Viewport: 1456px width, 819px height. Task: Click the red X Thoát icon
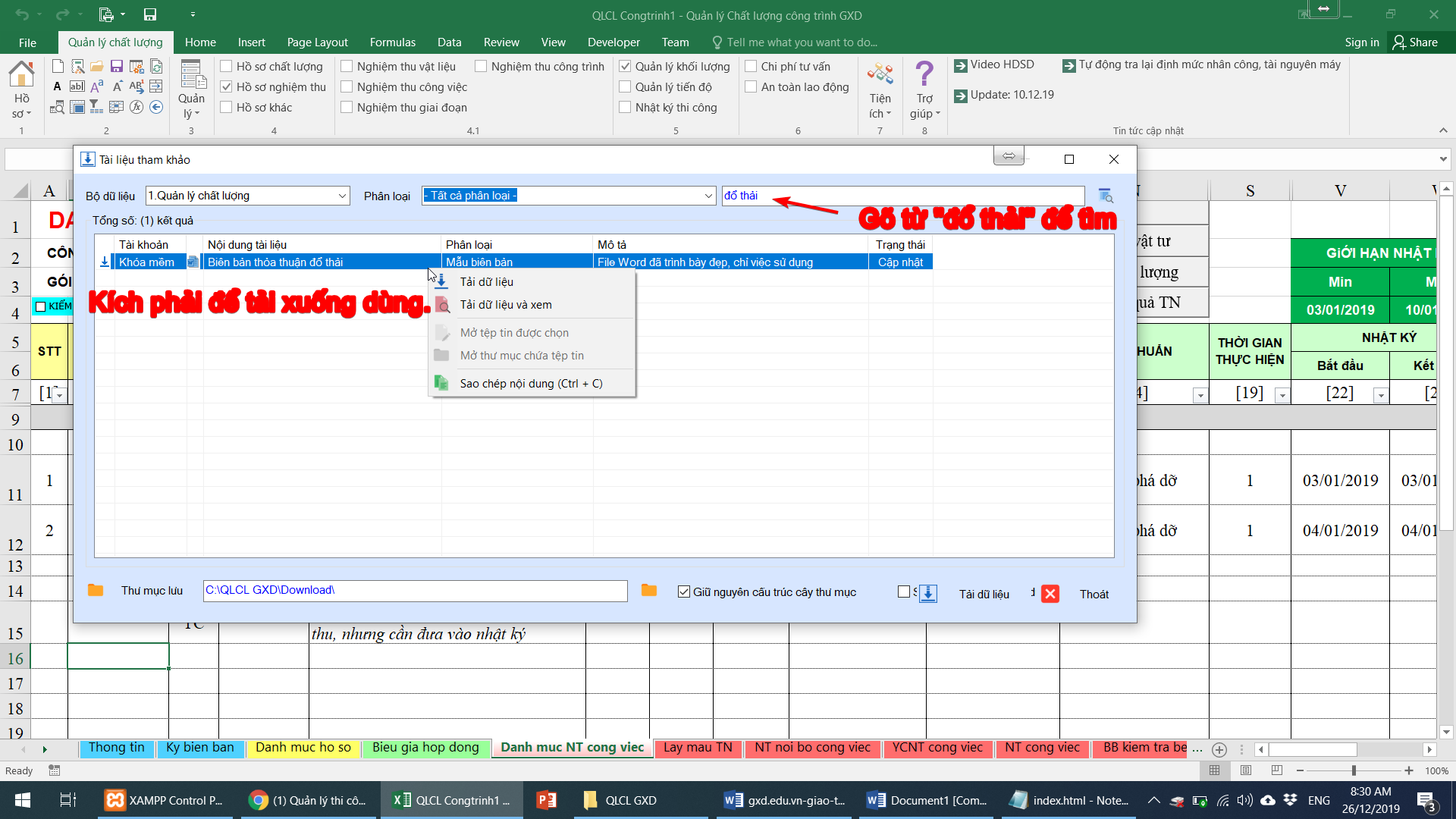point(1050,594)
